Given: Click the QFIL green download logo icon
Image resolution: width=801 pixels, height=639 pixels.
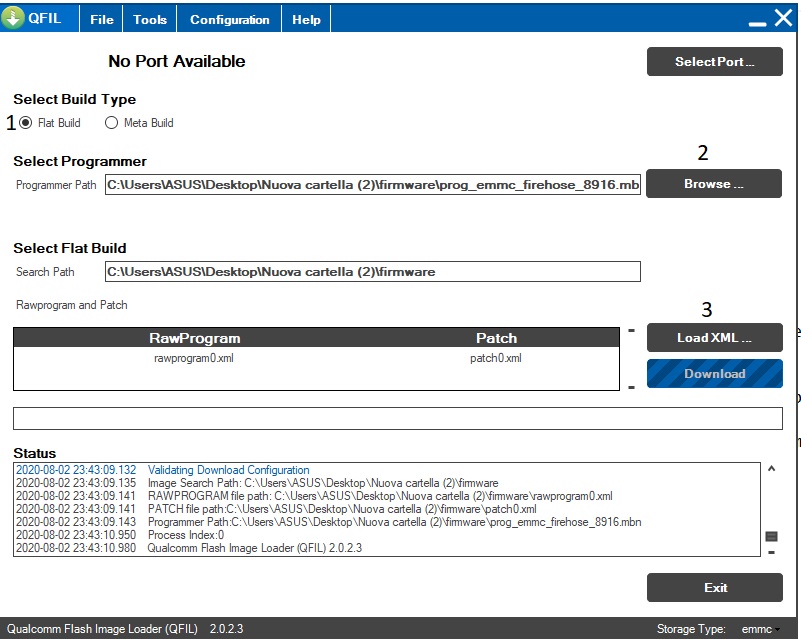Looking at the screenshot, I should (x=13, y=17).
